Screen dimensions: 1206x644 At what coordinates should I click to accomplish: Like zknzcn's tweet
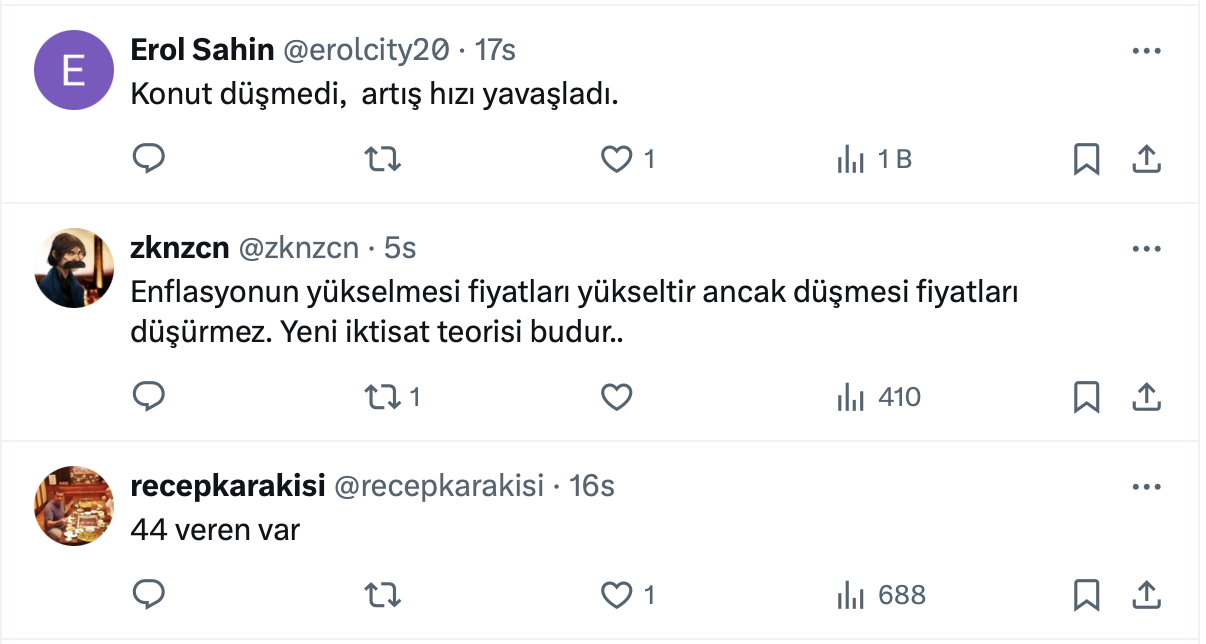[617, 397]
